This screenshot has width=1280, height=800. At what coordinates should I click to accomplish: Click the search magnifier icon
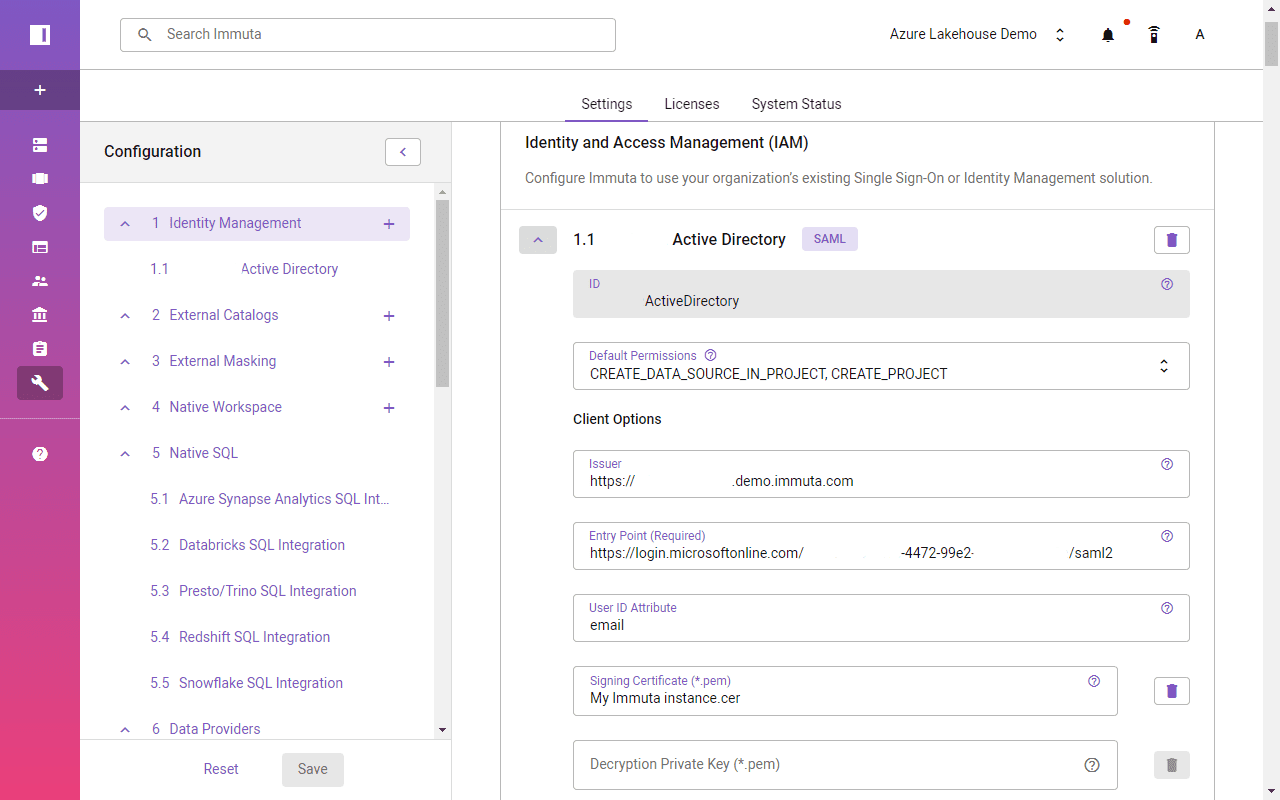click(x=145, y=35)
